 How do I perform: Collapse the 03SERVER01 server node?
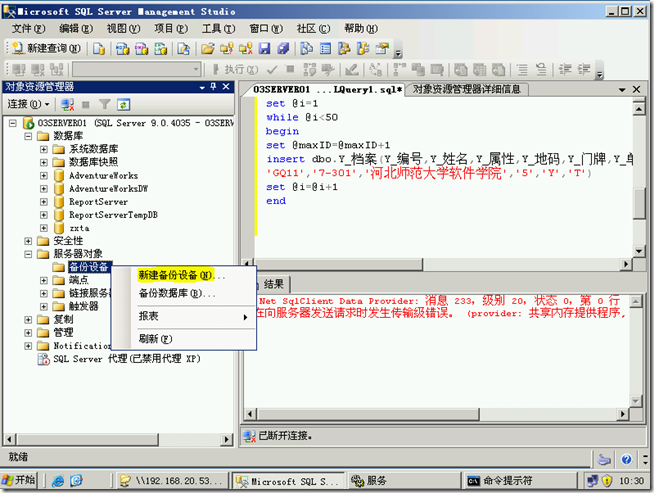click(13, 123)
